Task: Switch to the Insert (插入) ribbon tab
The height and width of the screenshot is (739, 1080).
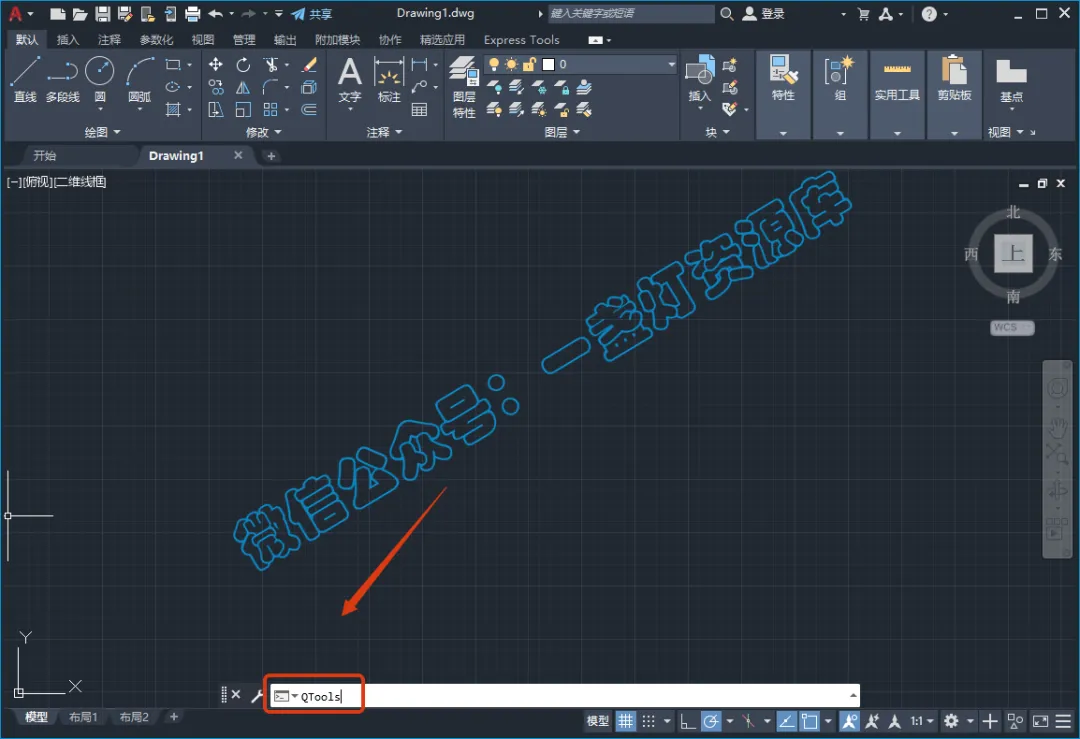Action: point(68,40)
